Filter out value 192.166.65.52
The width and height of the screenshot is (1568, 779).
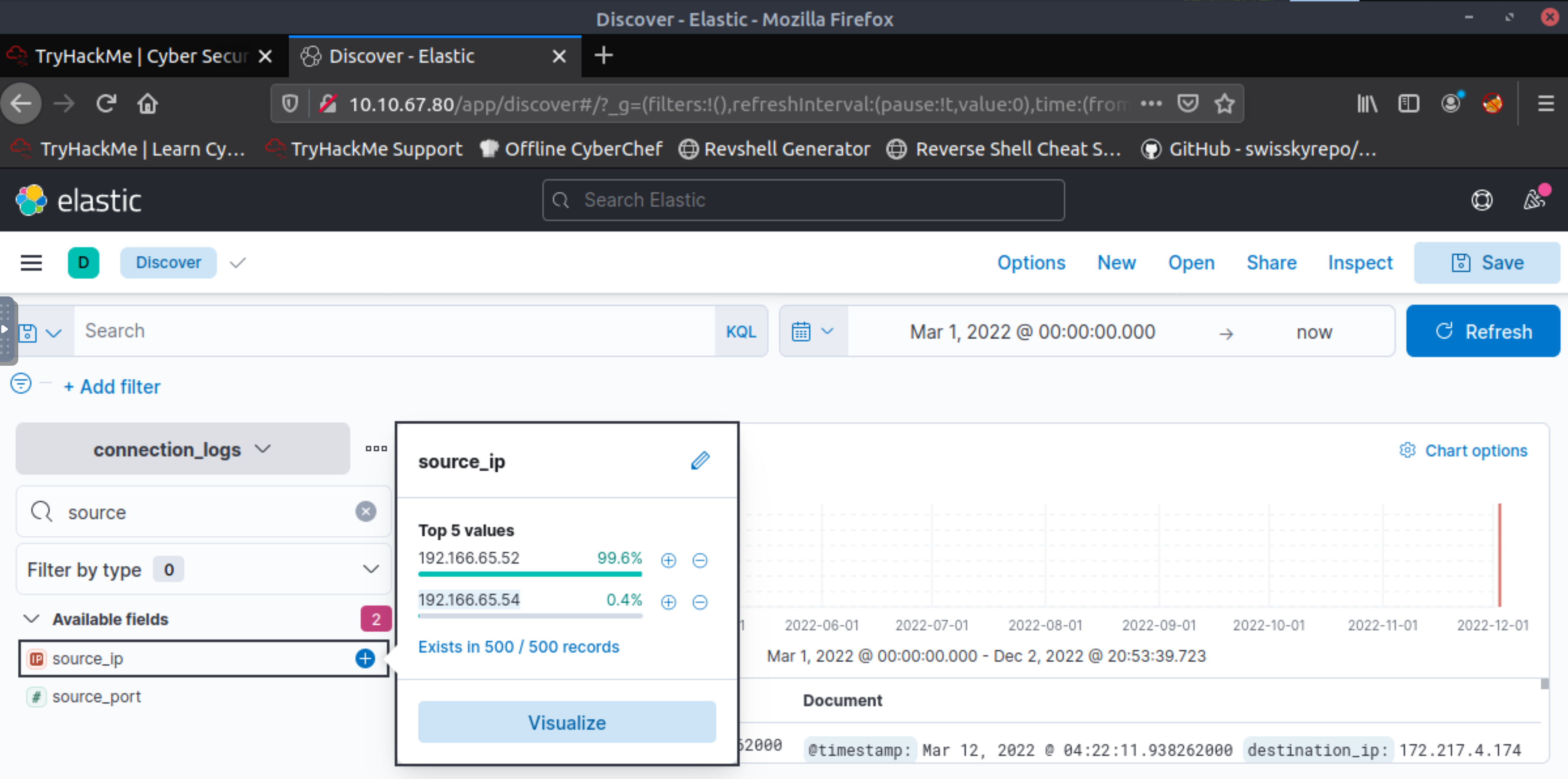tap(700, 560)
